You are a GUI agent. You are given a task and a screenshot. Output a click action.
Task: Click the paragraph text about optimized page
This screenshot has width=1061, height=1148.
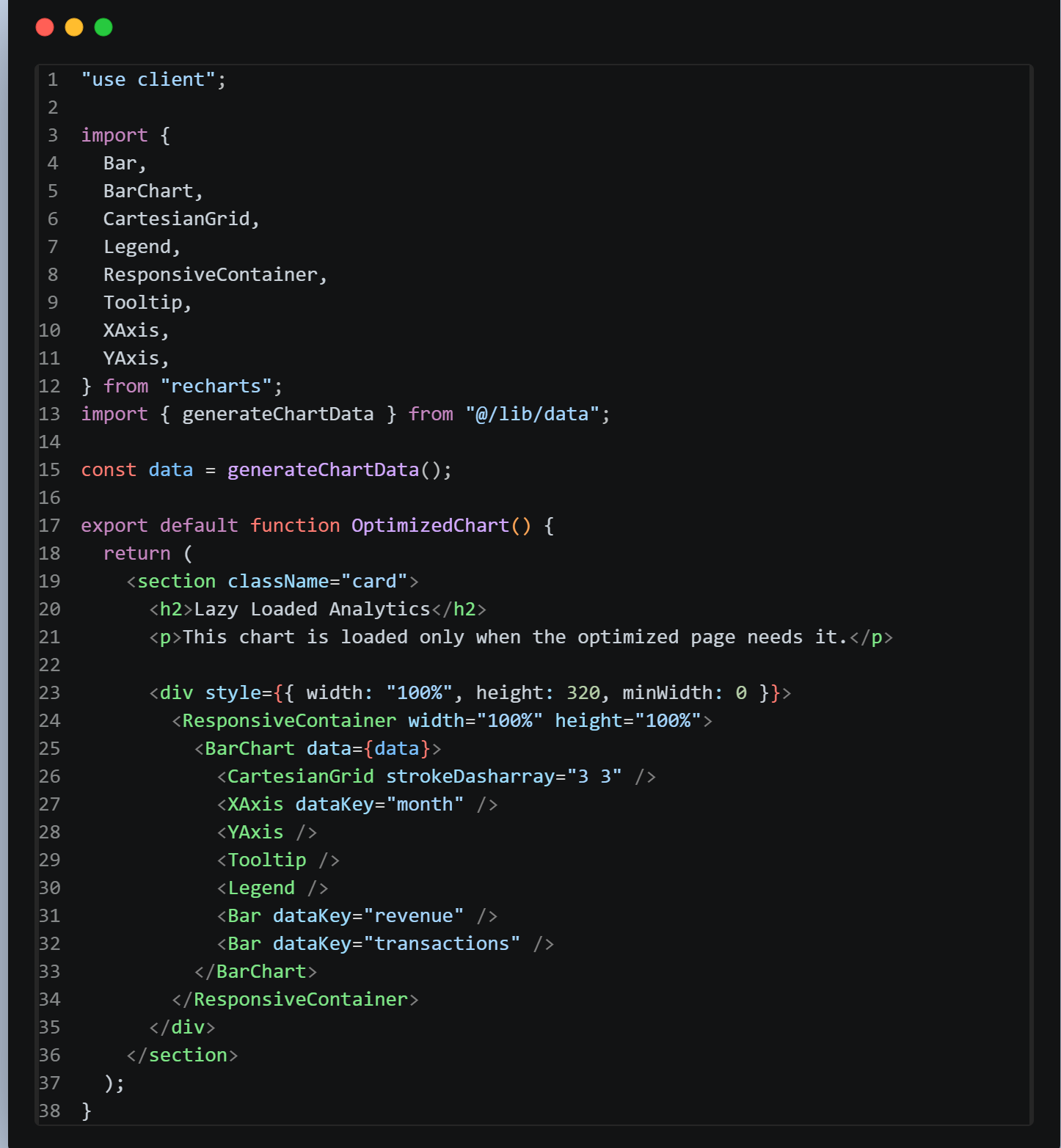[x=515, y=637]
